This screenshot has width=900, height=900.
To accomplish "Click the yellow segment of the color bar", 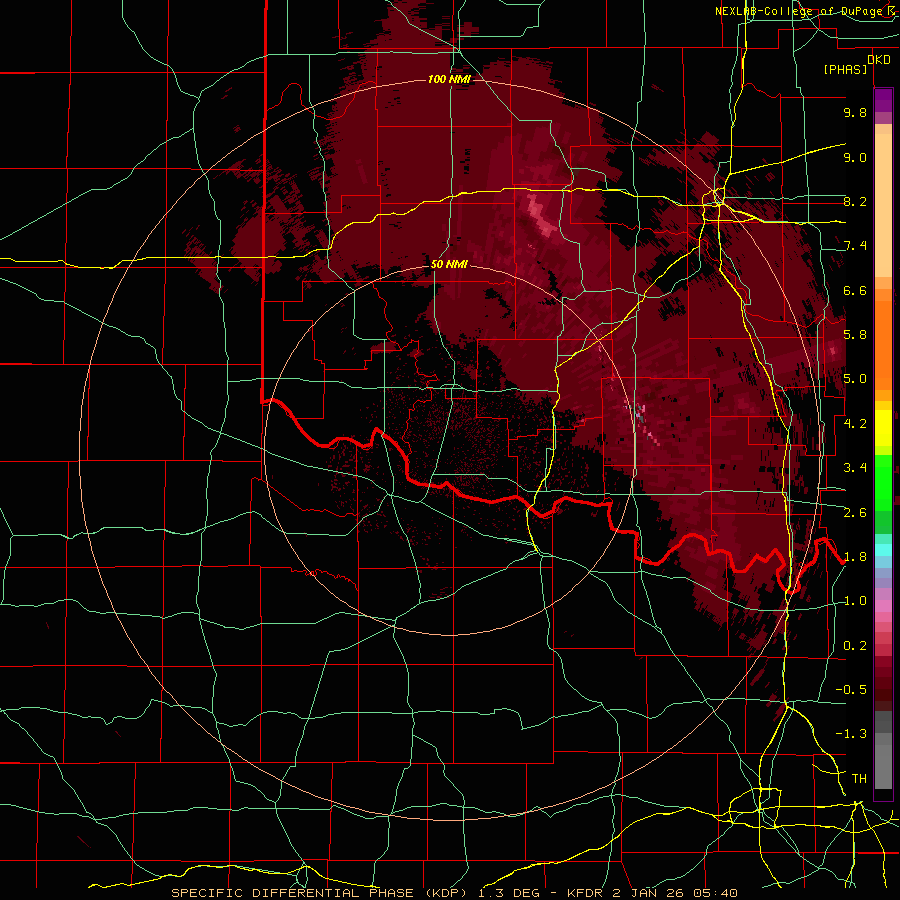I will [x=883, y=428].
